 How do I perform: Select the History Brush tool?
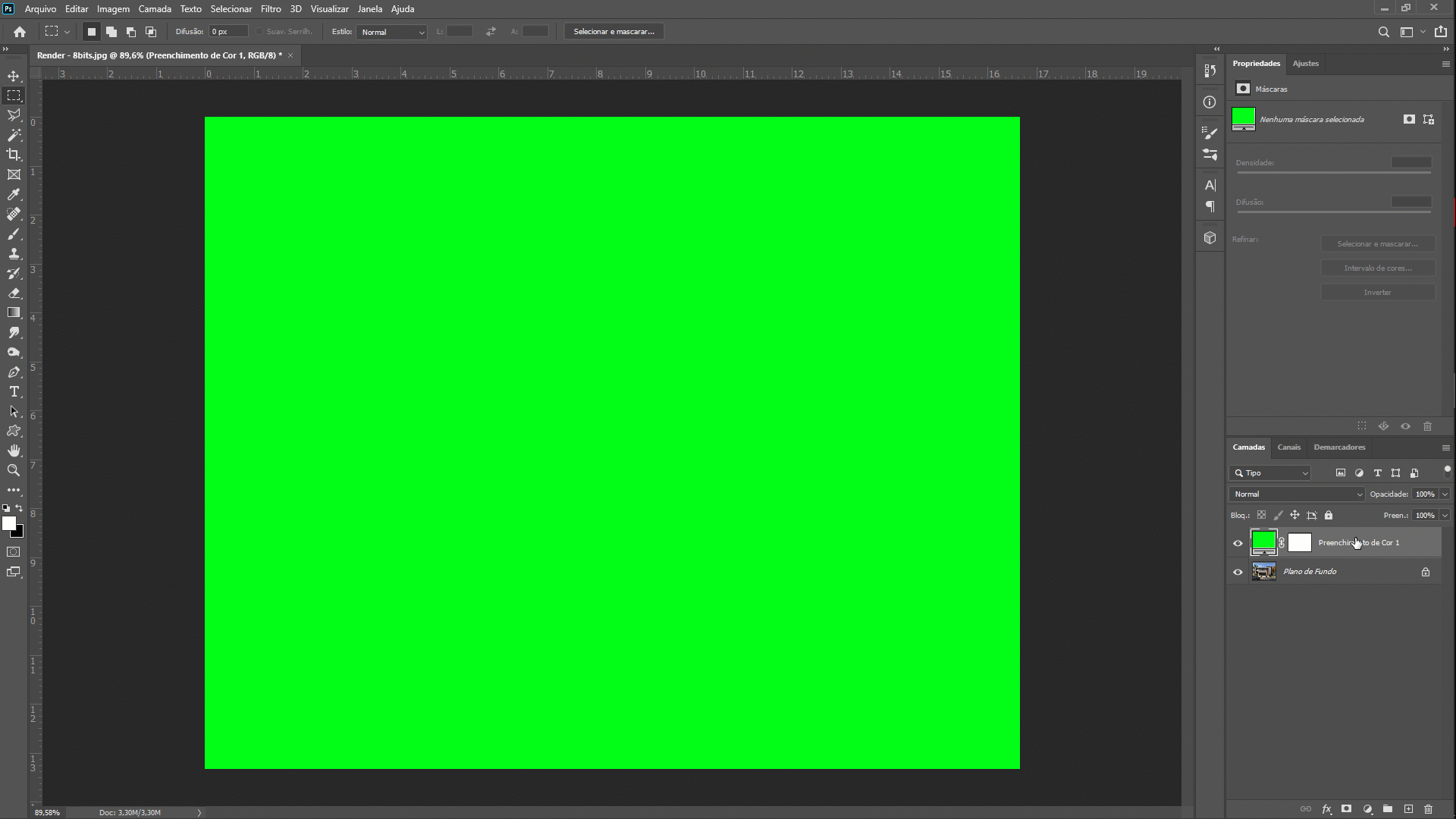pos(14,273)
